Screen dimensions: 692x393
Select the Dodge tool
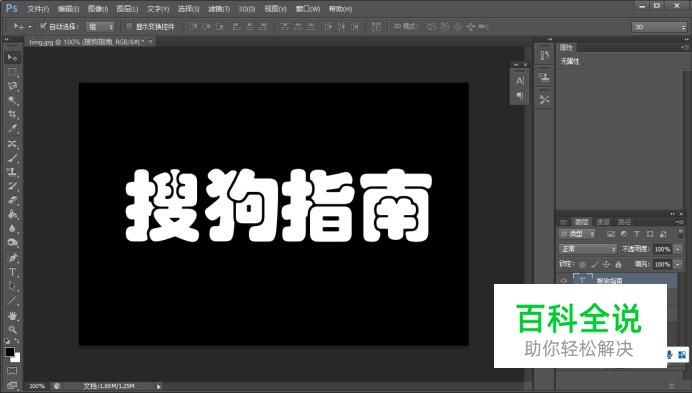click(x=12, y=242)
